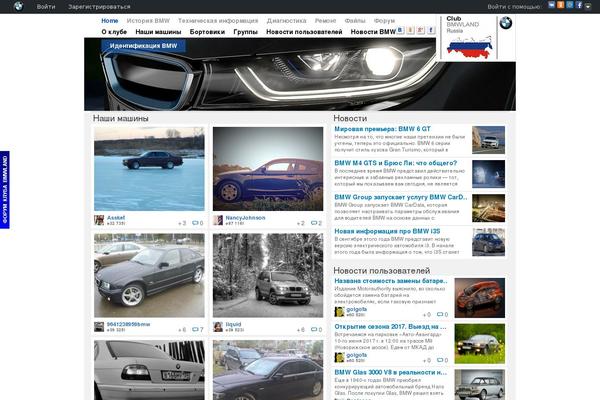Viewport: 600px width, 400px height.
Task: Open the Asskel user avatar
Action: coord(99,220)
